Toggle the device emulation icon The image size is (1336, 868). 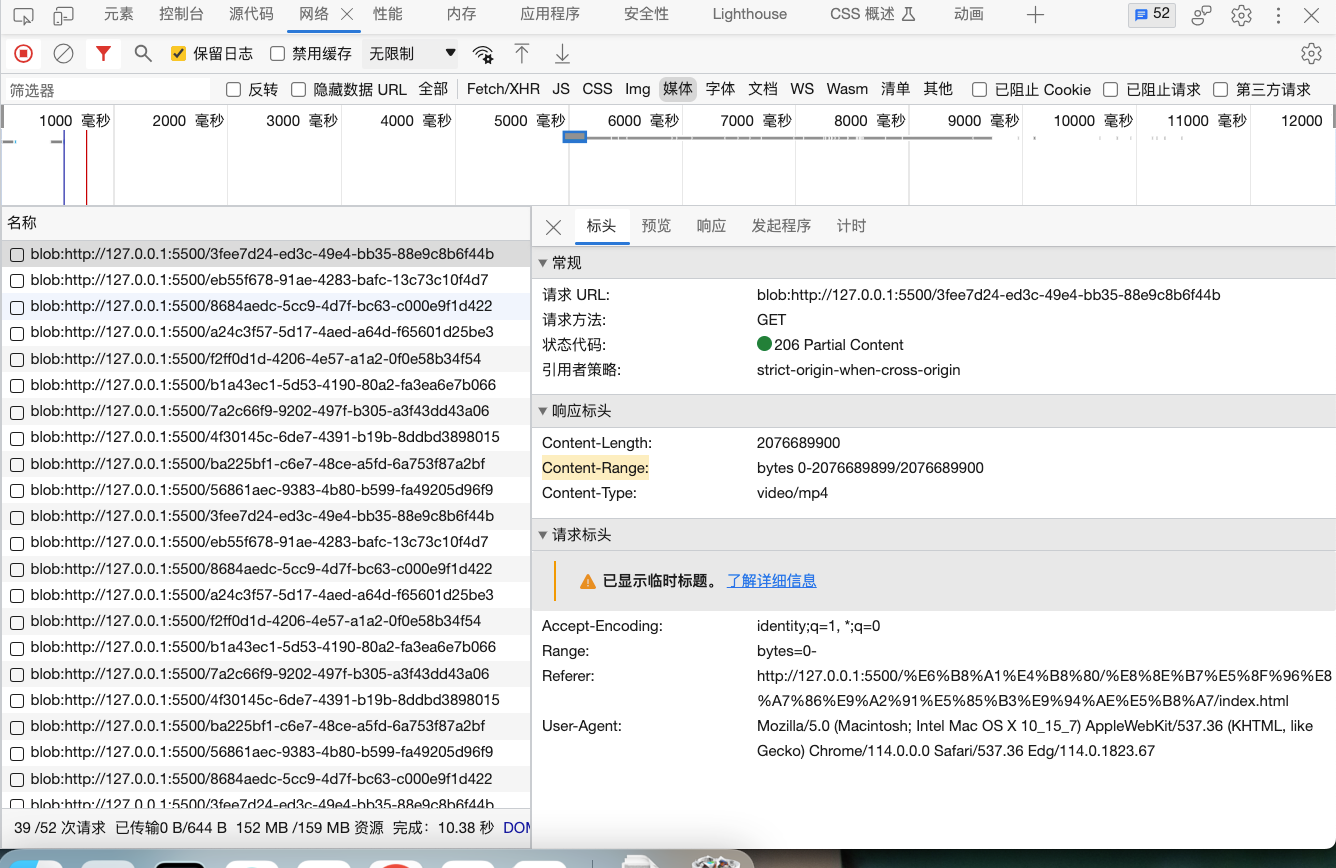(x=63, y=15)
